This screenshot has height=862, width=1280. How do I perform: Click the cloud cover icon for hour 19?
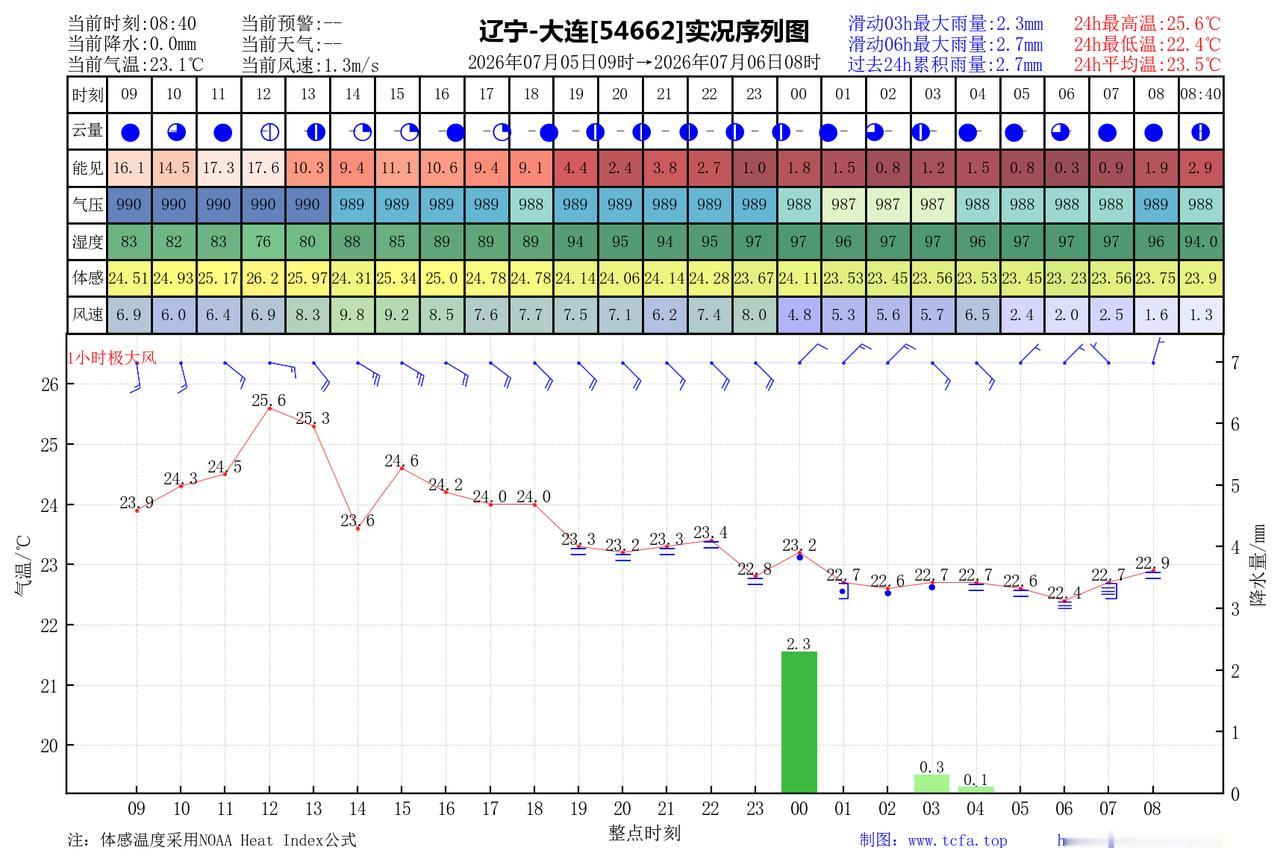point(594,132)
